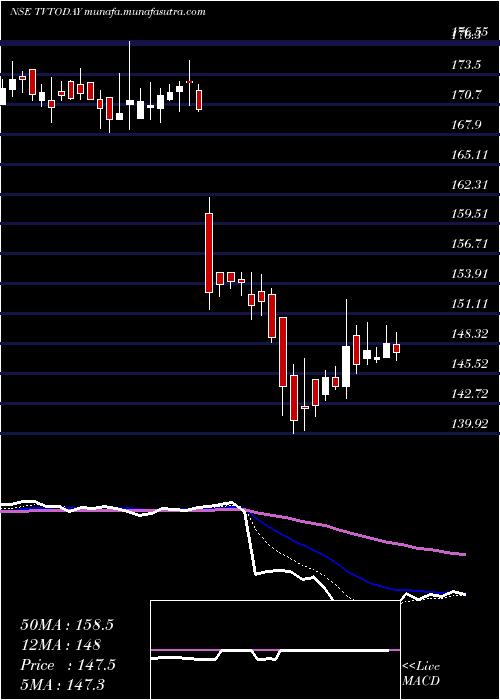The width and height of the screenshot is (500, 700).
Task: Click the Live MACD label
Action: pos(421,674)
